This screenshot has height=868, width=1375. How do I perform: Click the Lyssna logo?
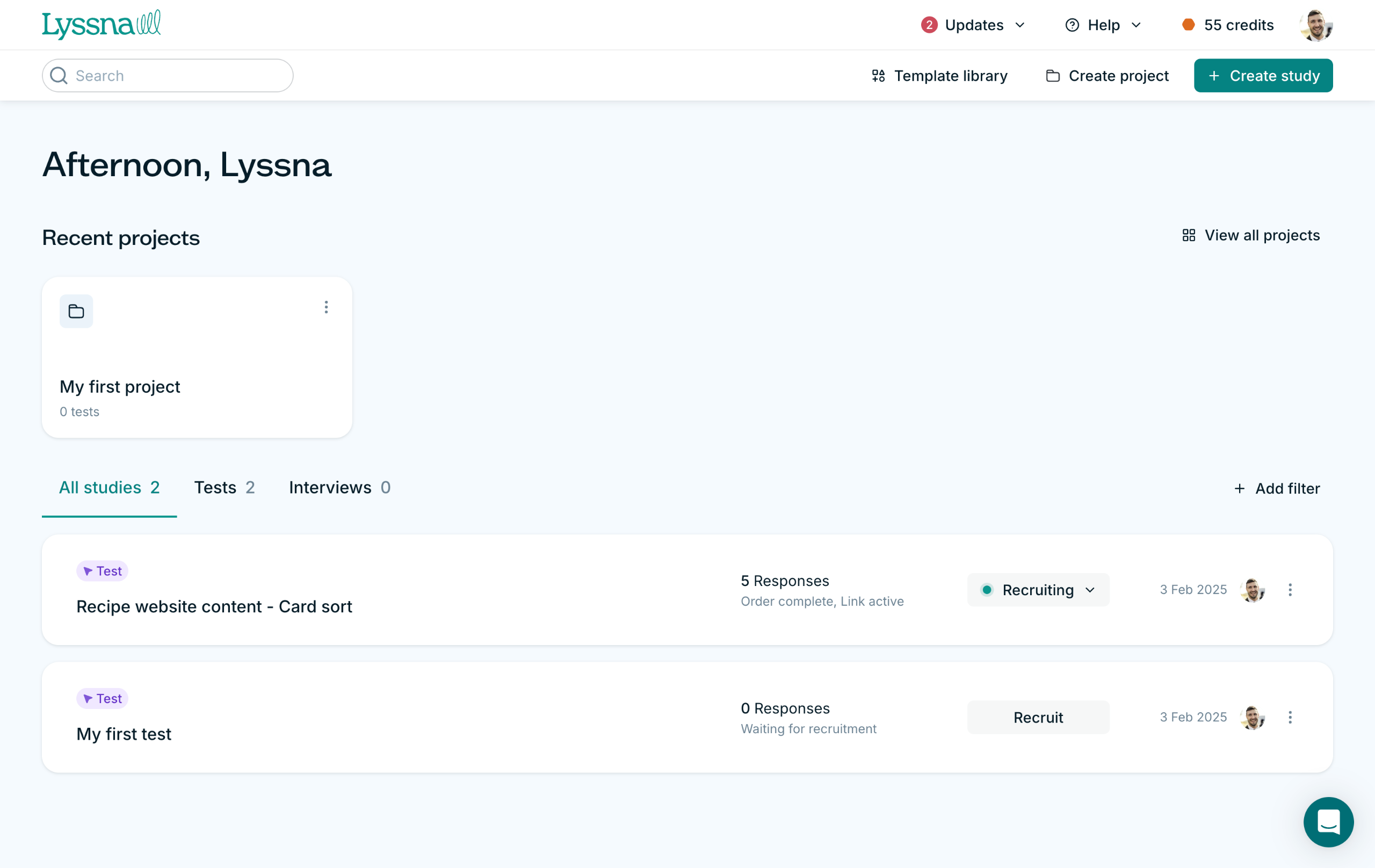pyautogui.click(x=101, y=25)
